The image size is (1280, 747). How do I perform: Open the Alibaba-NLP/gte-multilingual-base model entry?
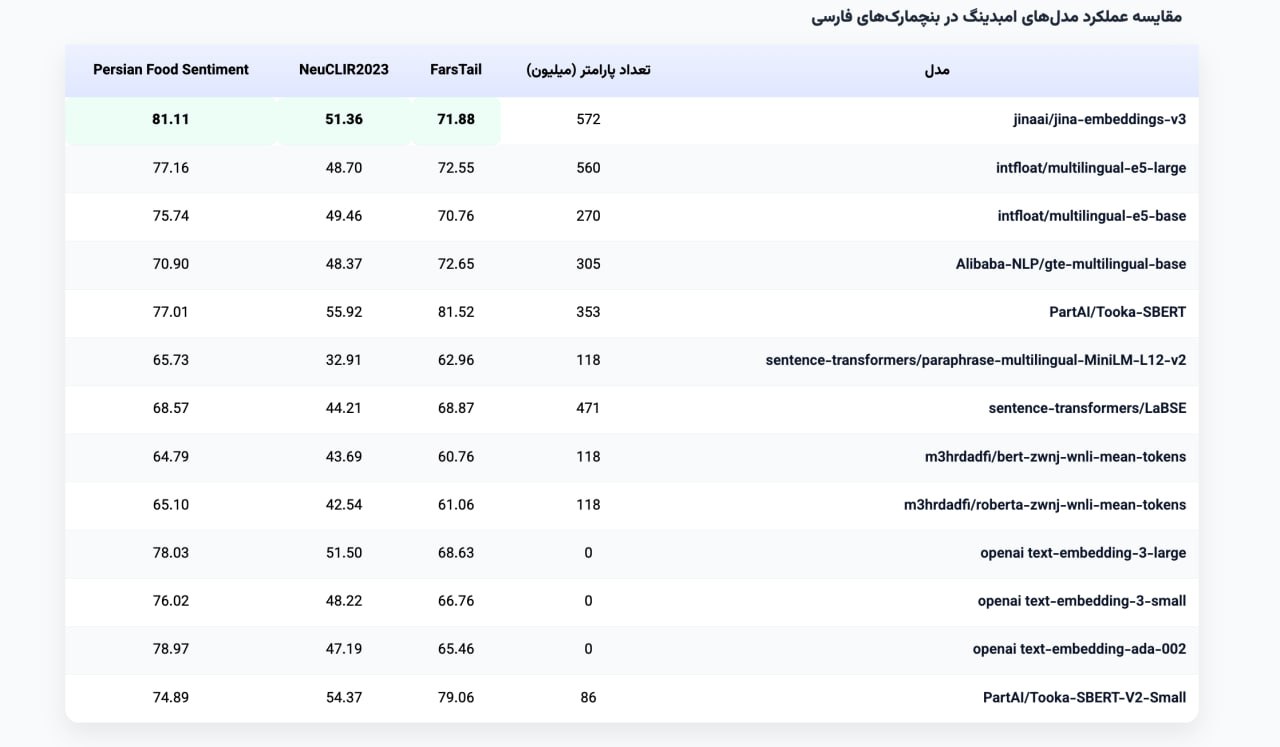1071,264
